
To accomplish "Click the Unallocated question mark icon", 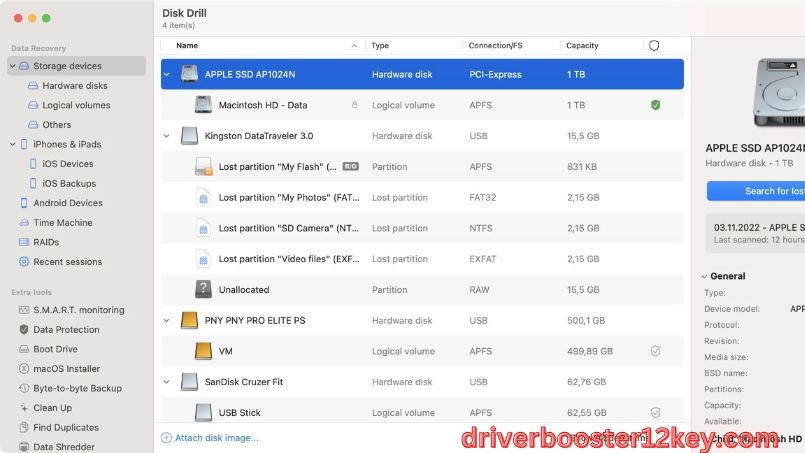I will click(203, 289).
